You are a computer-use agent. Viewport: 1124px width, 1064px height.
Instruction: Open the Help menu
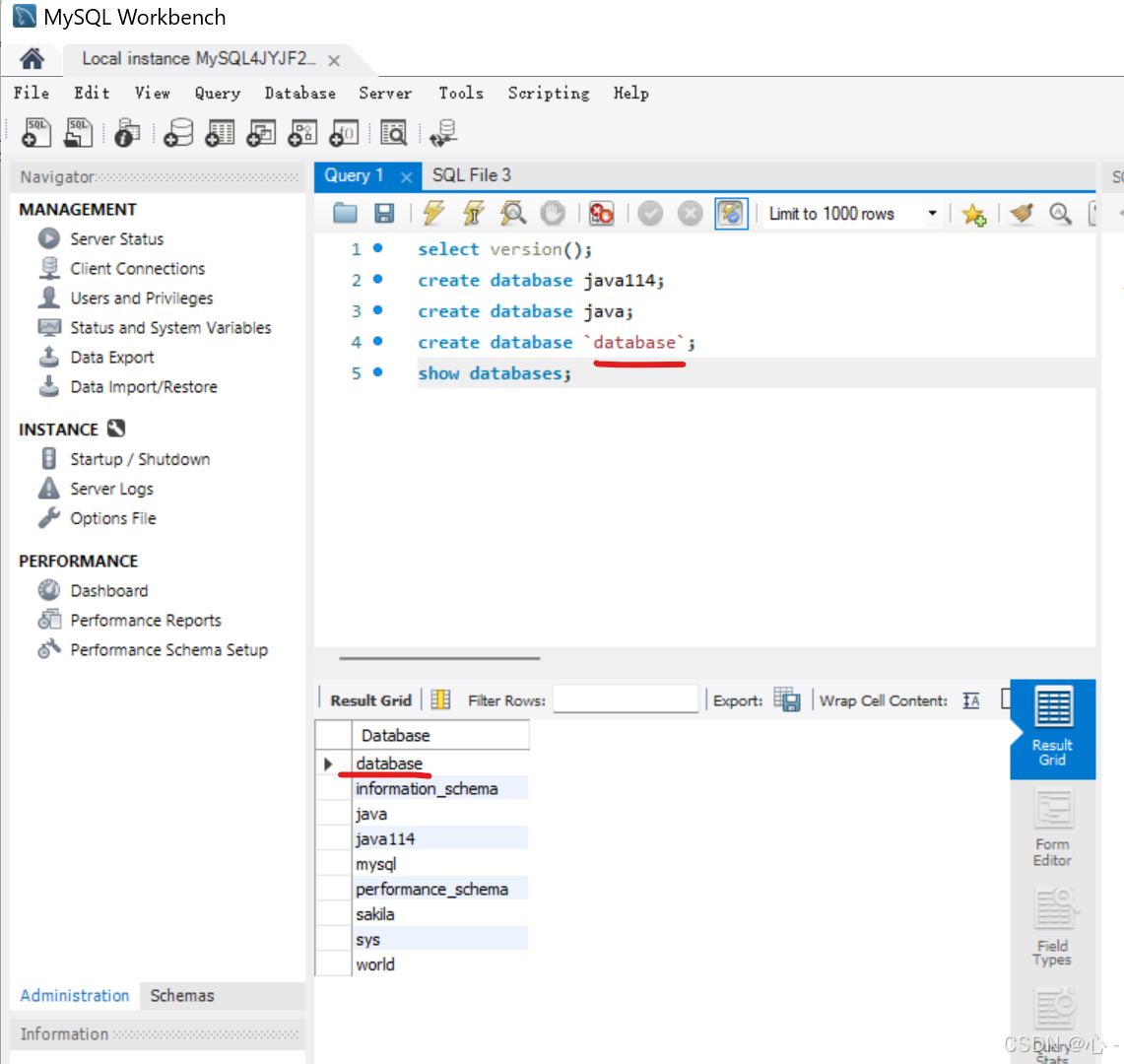point(630,94)
